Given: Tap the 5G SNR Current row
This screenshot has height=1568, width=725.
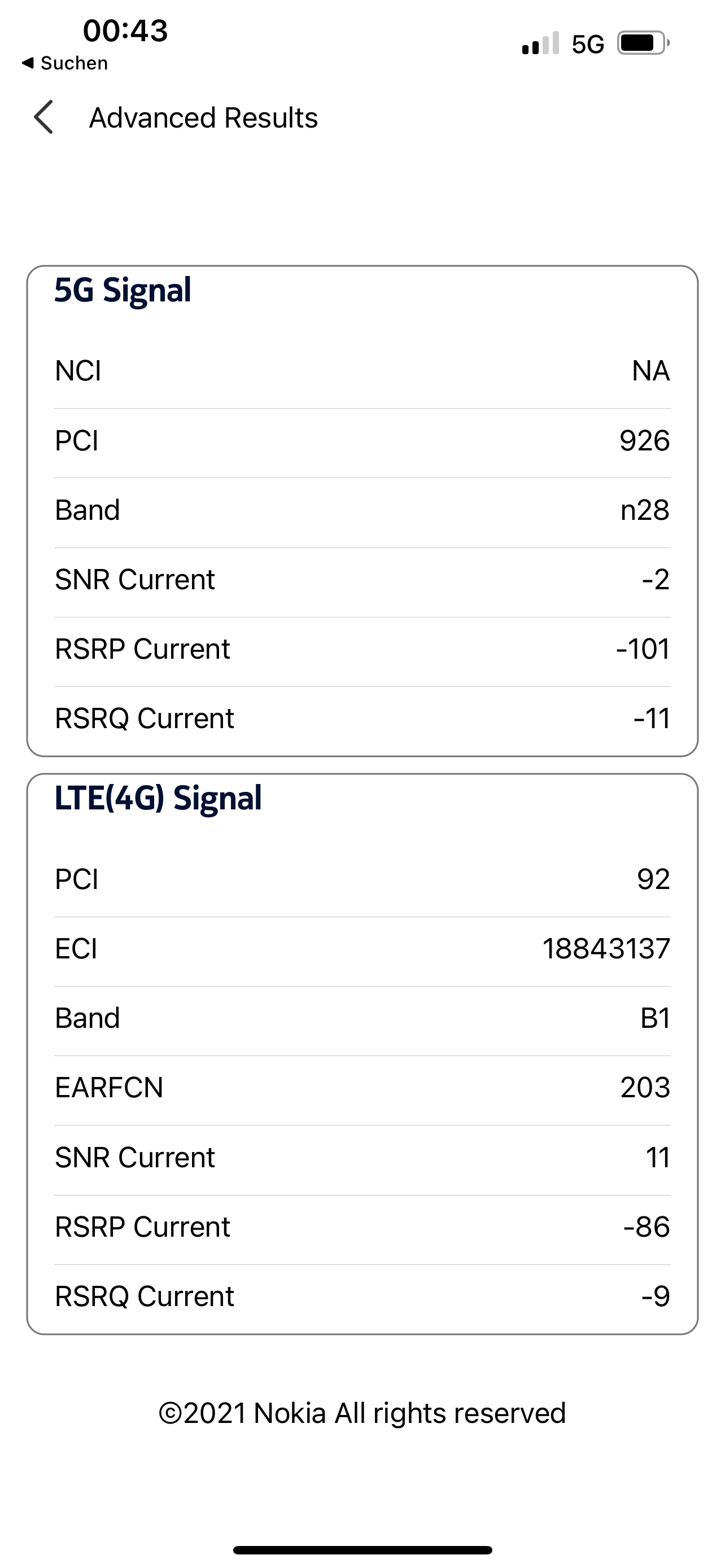Looking at the screenshot, I should tap(362, 580).
